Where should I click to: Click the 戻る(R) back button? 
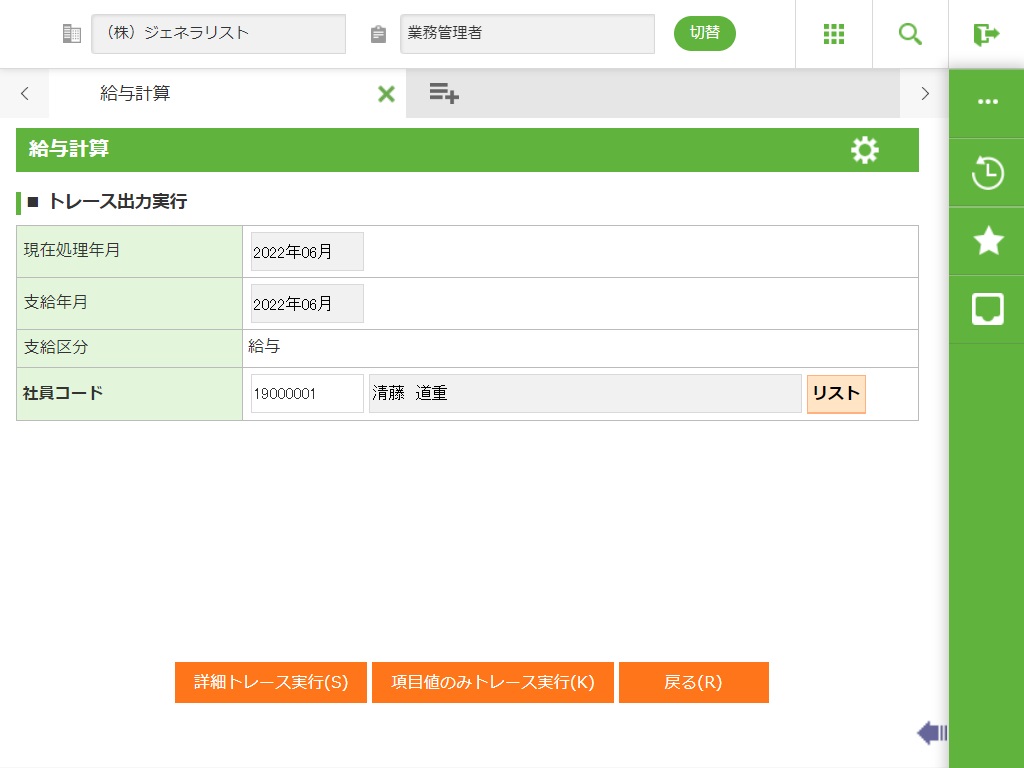(693, 682)
